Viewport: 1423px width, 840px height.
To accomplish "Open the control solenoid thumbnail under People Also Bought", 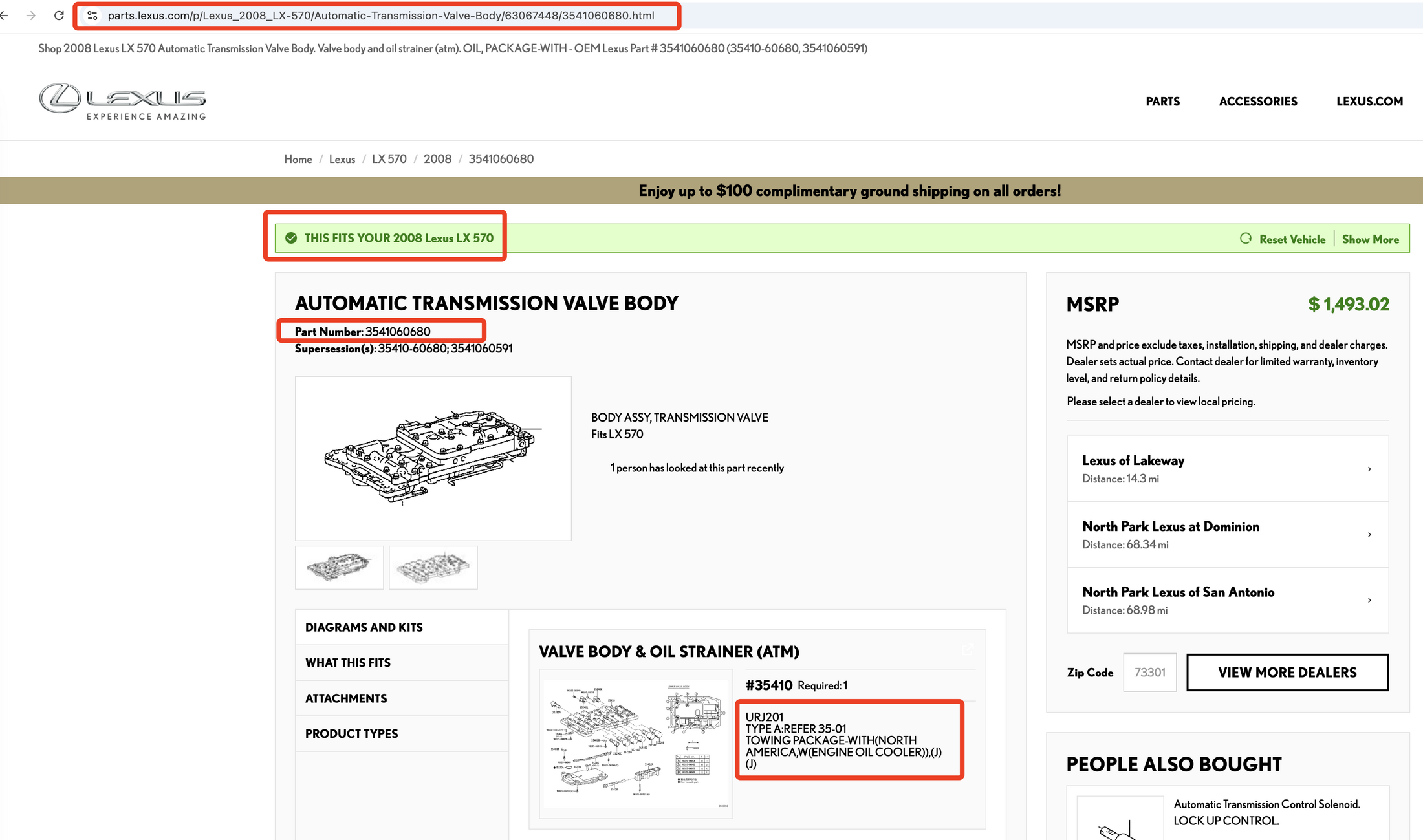I will click(1120, 819).
